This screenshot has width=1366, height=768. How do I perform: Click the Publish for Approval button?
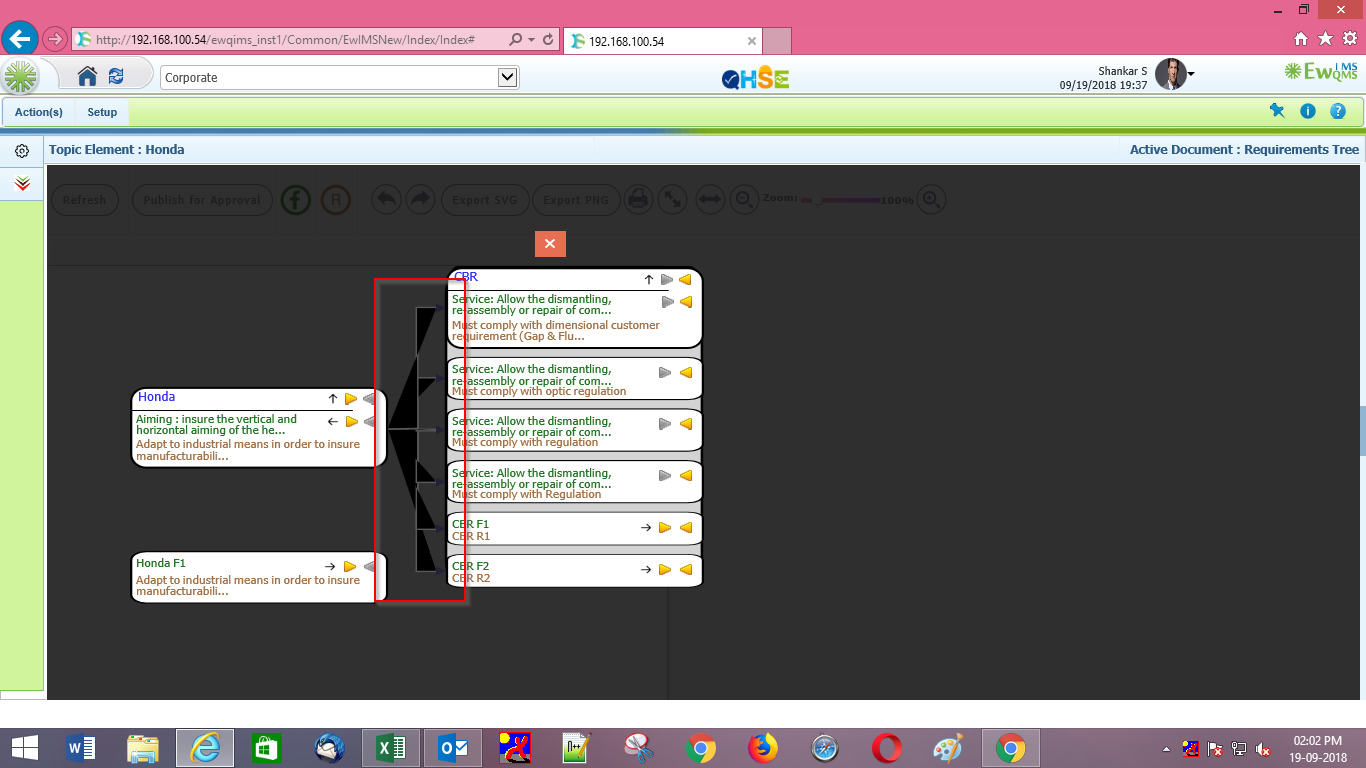click(202, 200)
